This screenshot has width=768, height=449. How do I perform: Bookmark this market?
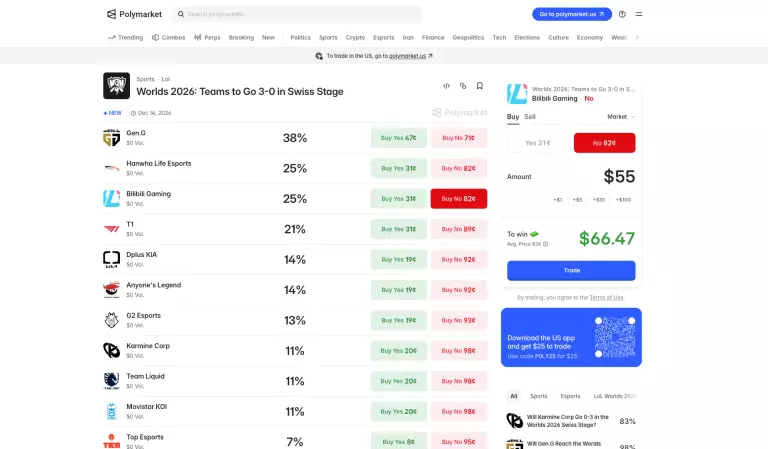point(480,86)
